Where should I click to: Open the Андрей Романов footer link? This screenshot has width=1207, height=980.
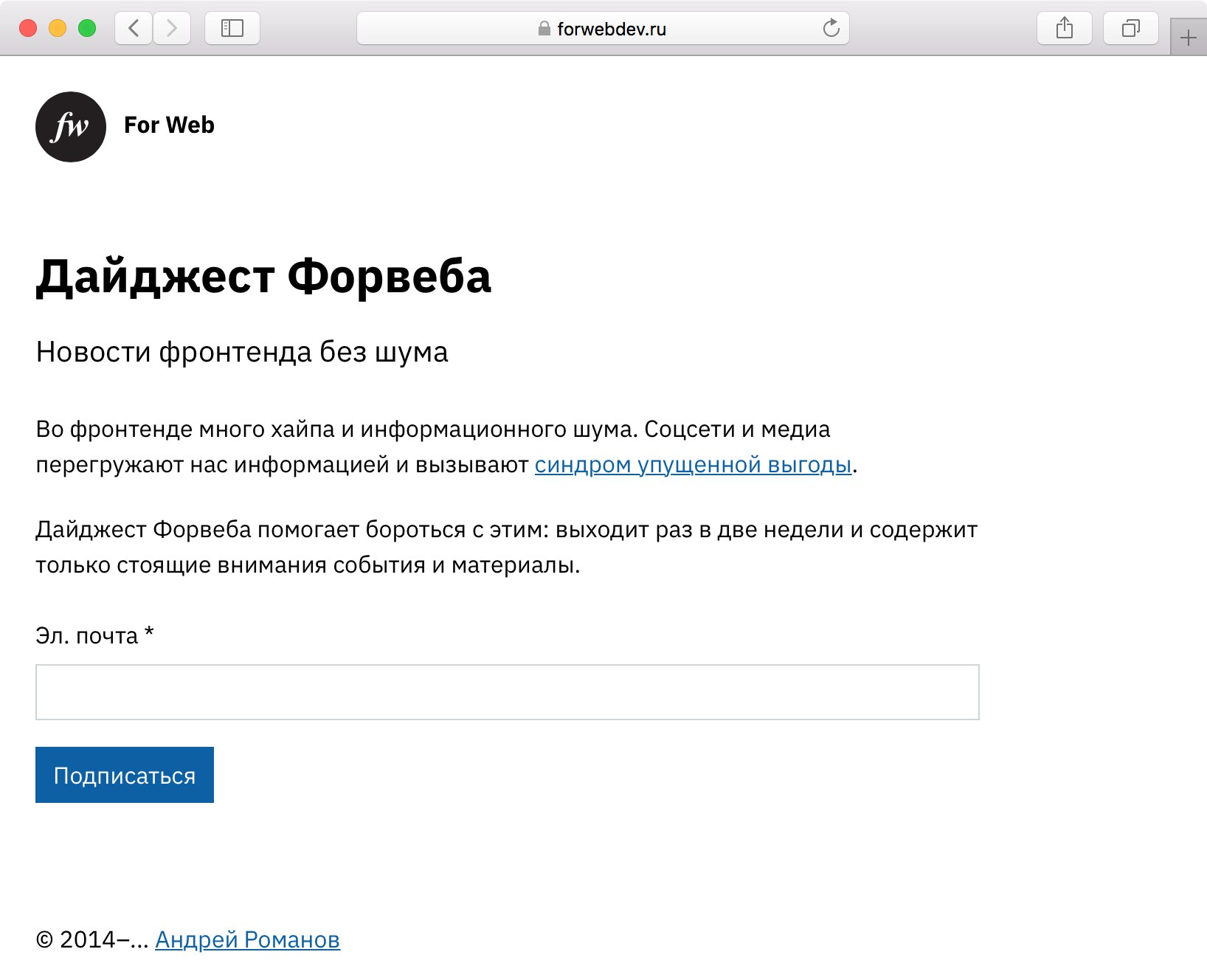[x=247, y=939]
